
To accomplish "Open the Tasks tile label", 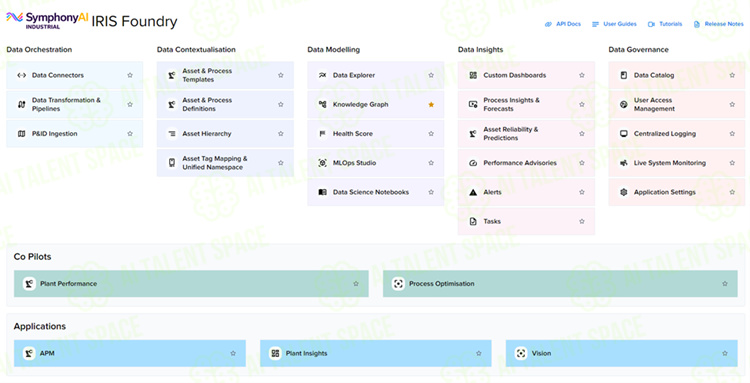I will [492, 221].
